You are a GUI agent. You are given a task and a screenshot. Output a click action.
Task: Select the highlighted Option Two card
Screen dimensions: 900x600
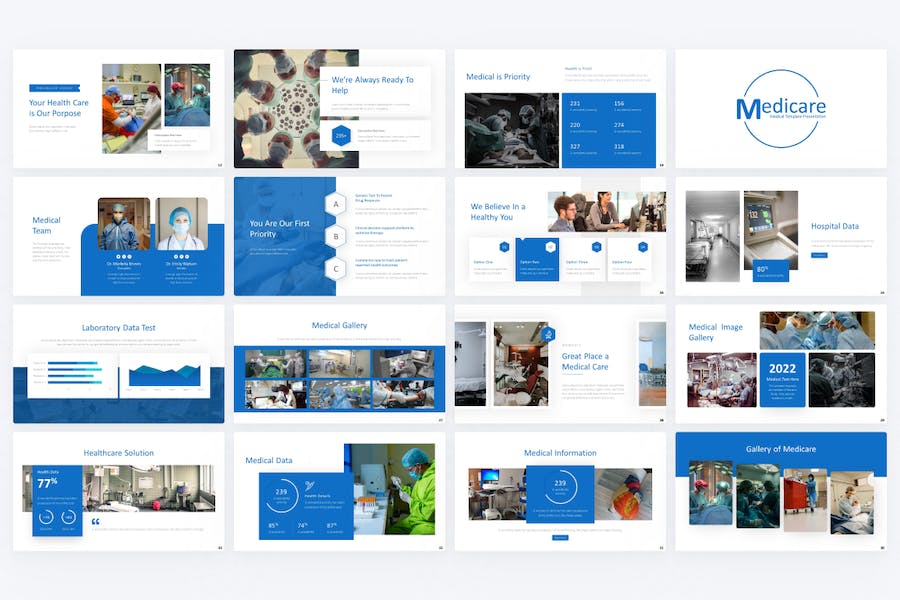pos(537,260)
